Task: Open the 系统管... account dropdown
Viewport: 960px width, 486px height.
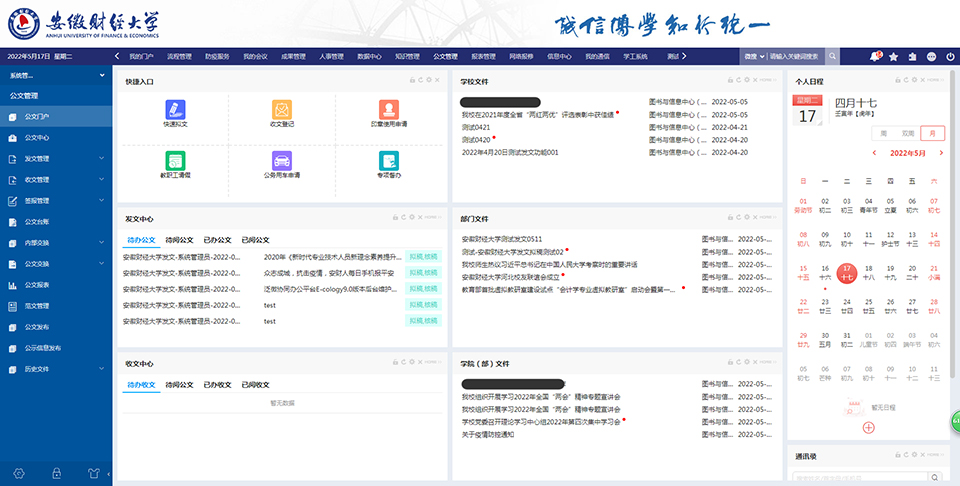Action: pos(56,76)
